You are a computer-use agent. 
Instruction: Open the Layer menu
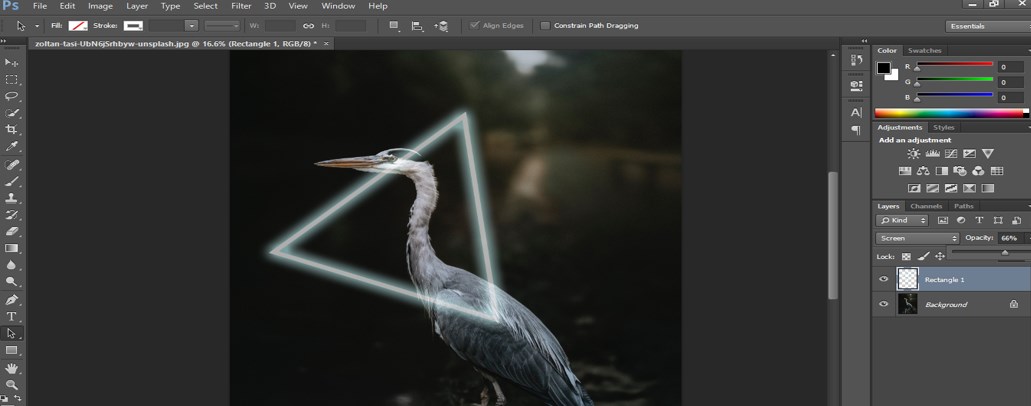click(137, 6)
